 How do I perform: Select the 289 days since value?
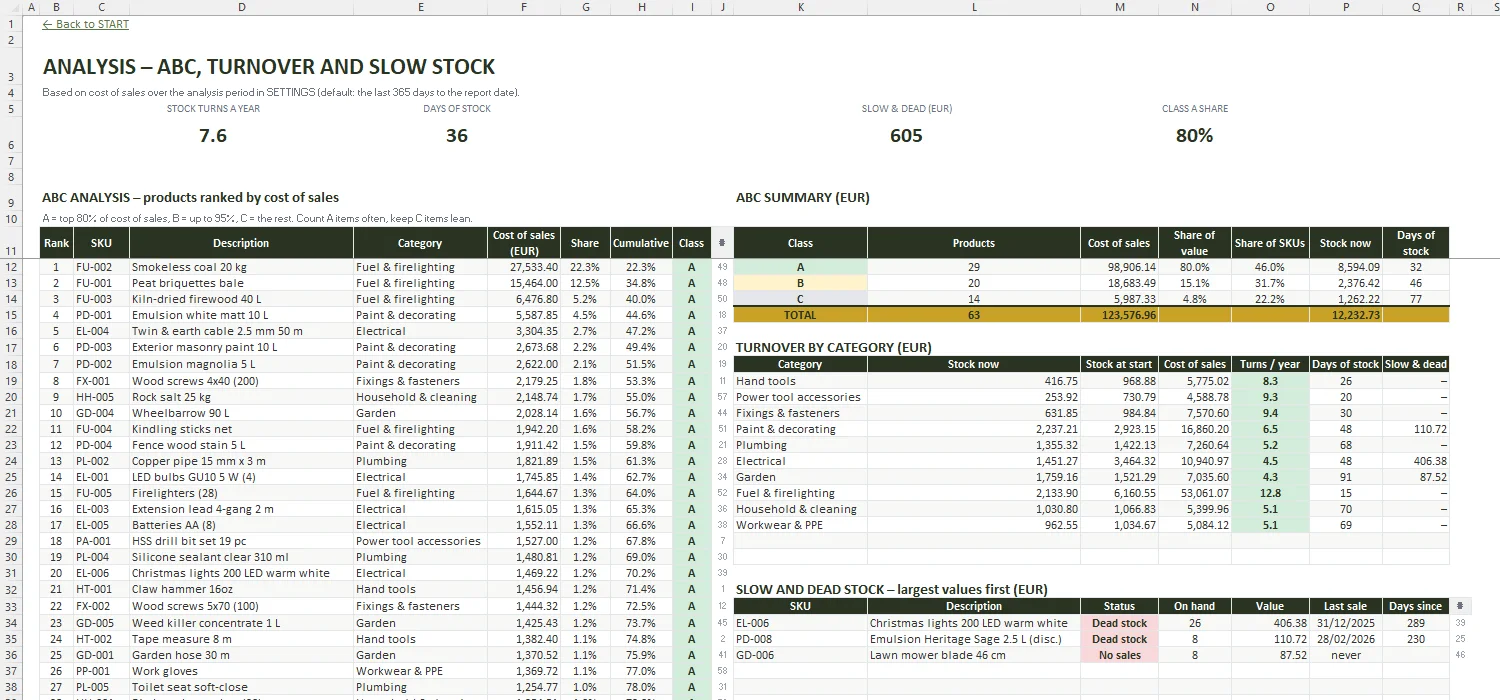tap(1416, 623)
